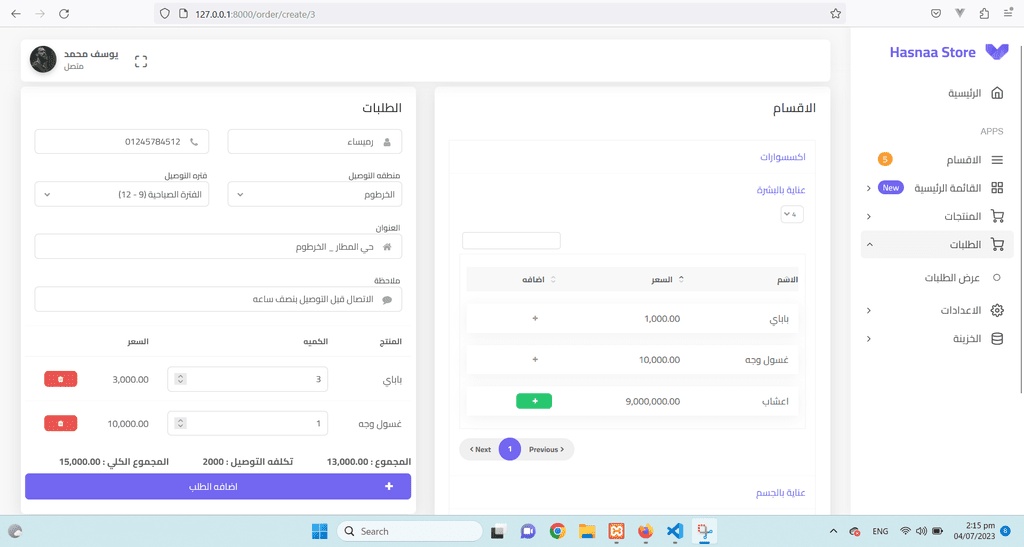Go to Previous page of products
Screen dimensions: 1024x547
(547, 449)
